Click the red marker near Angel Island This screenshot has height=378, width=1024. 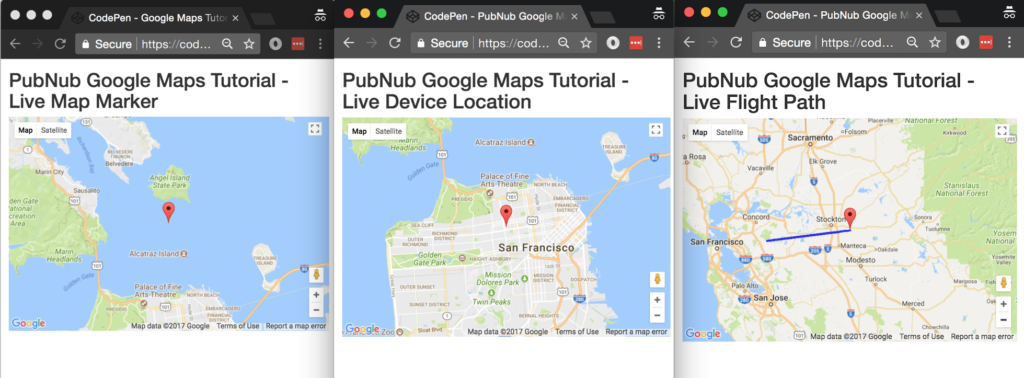(168, 212)
